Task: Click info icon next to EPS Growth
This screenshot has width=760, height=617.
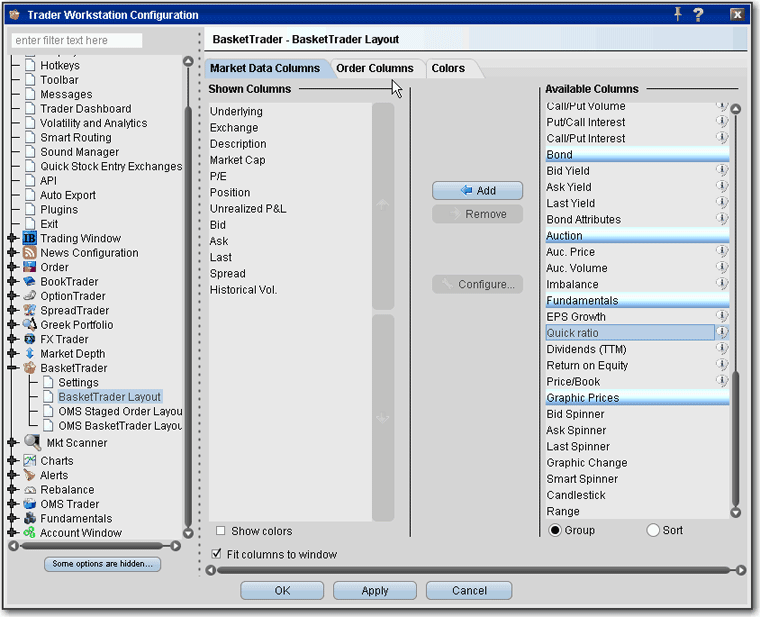Action: click(x=722, y=316)
